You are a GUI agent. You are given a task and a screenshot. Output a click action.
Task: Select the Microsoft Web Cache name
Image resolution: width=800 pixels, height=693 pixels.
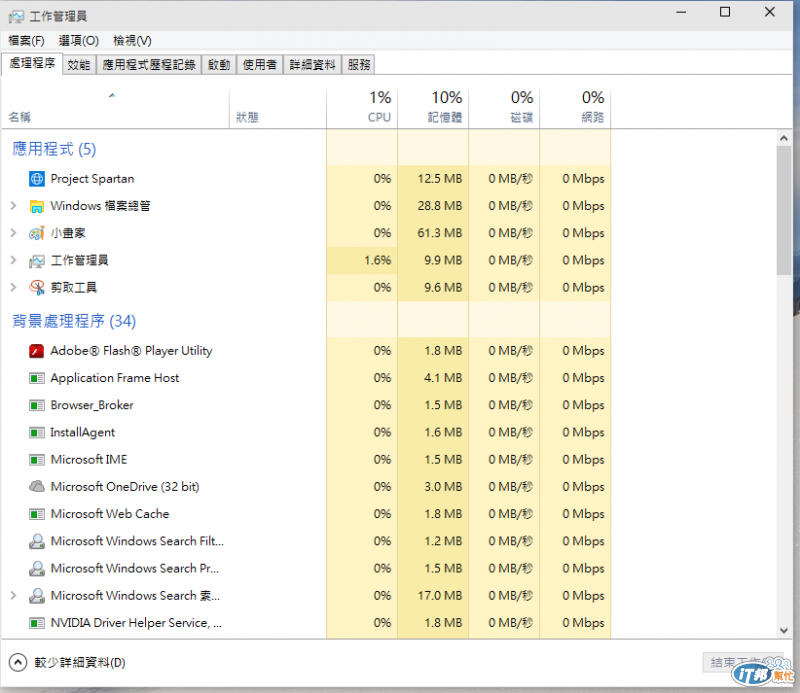coord(110,514)
